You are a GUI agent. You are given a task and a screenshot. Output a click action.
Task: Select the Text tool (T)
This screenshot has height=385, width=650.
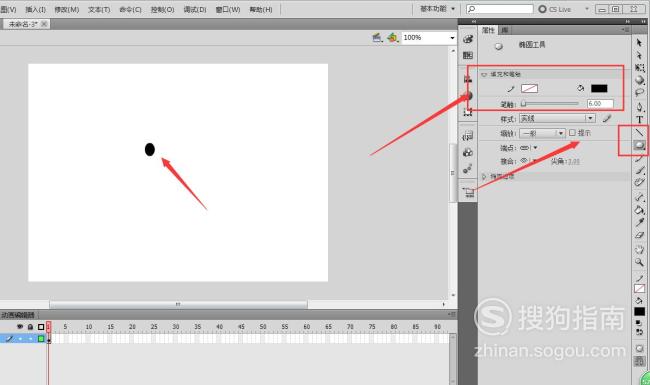coord(640,120)
